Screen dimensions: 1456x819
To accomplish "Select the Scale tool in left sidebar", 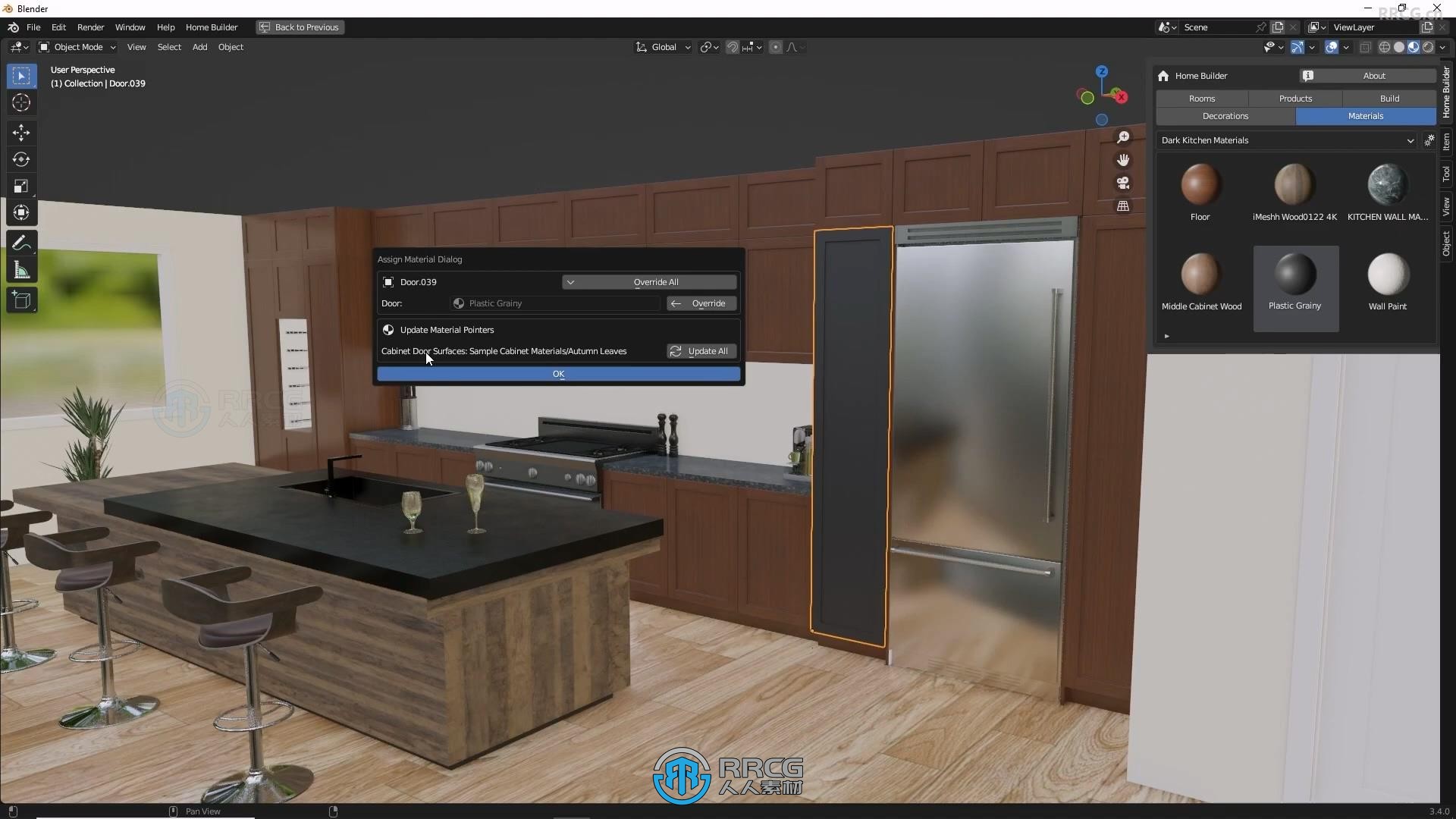I will [x=21, y=186].
